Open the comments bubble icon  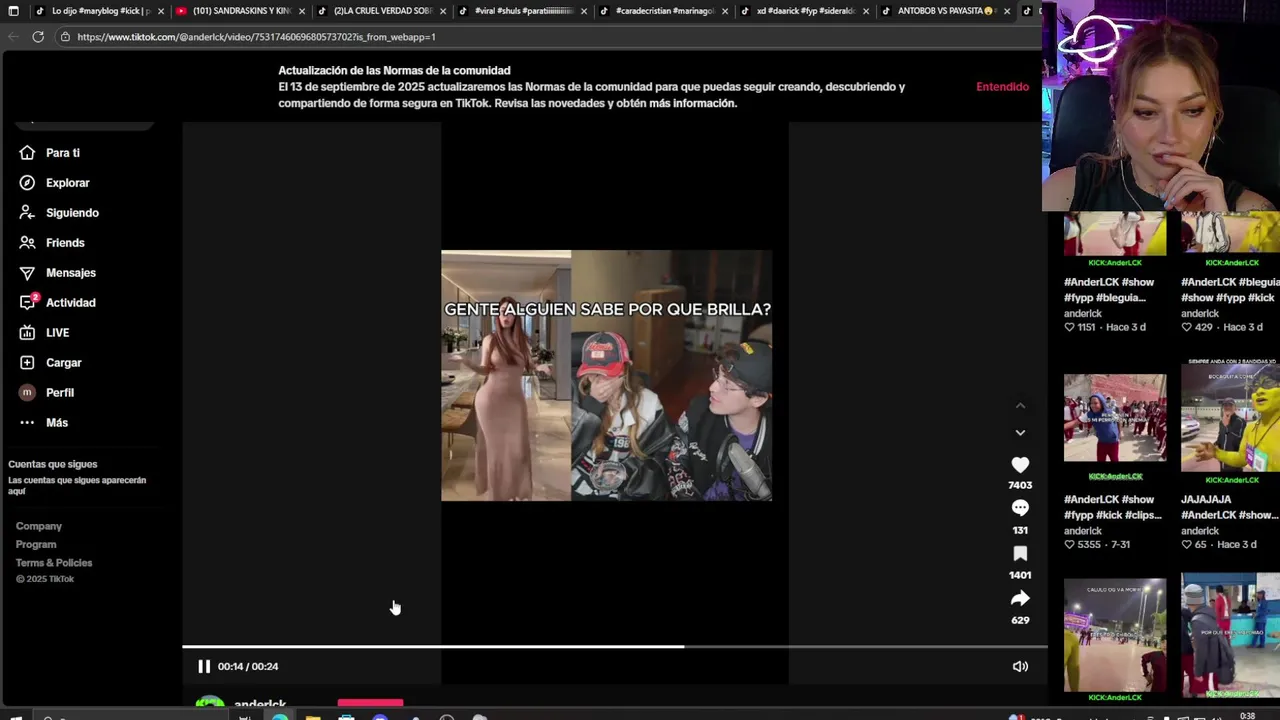(1020, 508)
